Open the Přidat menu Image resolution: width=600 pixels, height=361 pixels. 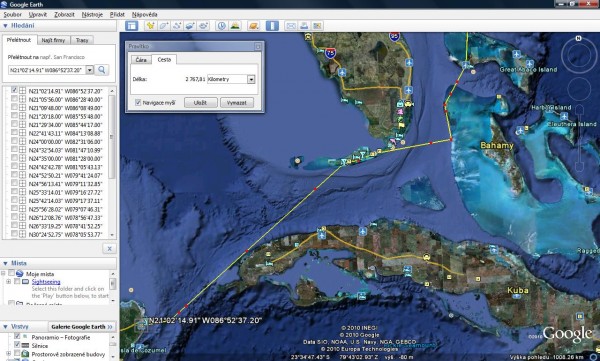tap(117, 15)
